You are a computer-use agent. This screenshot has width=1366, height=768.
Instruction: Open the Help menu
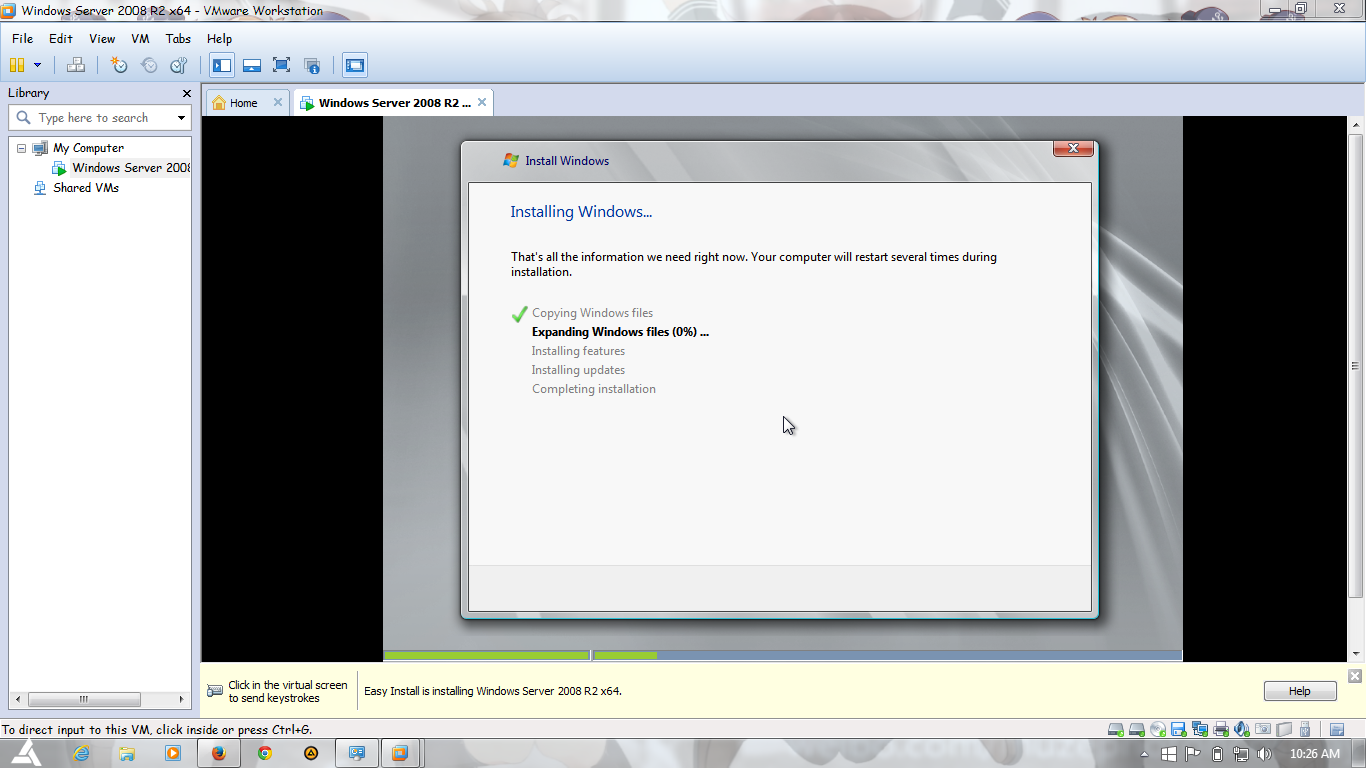click(220, 38)
